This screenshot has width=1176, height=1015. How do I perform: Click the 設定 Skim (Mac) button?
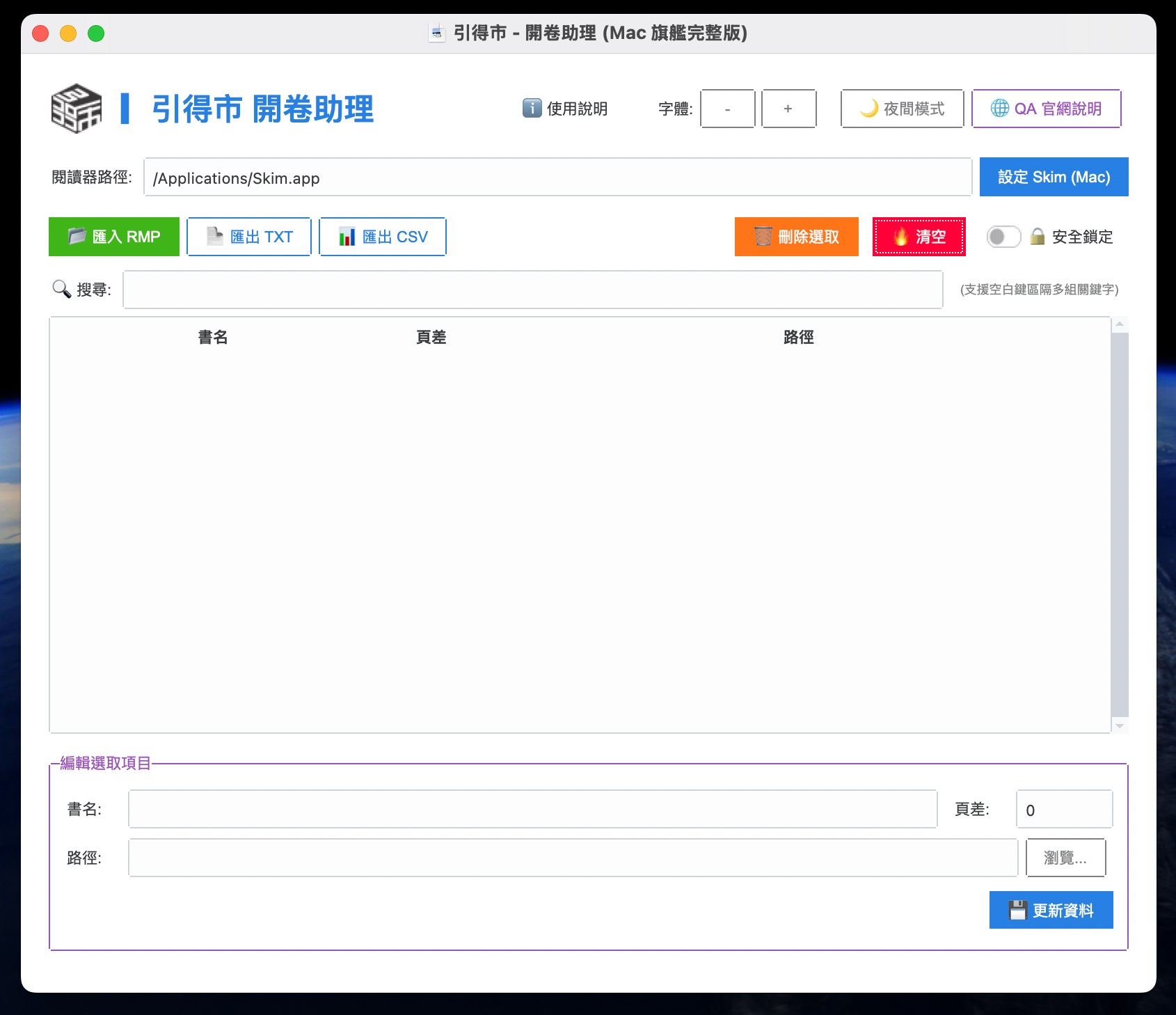(x=1054, y=177)
